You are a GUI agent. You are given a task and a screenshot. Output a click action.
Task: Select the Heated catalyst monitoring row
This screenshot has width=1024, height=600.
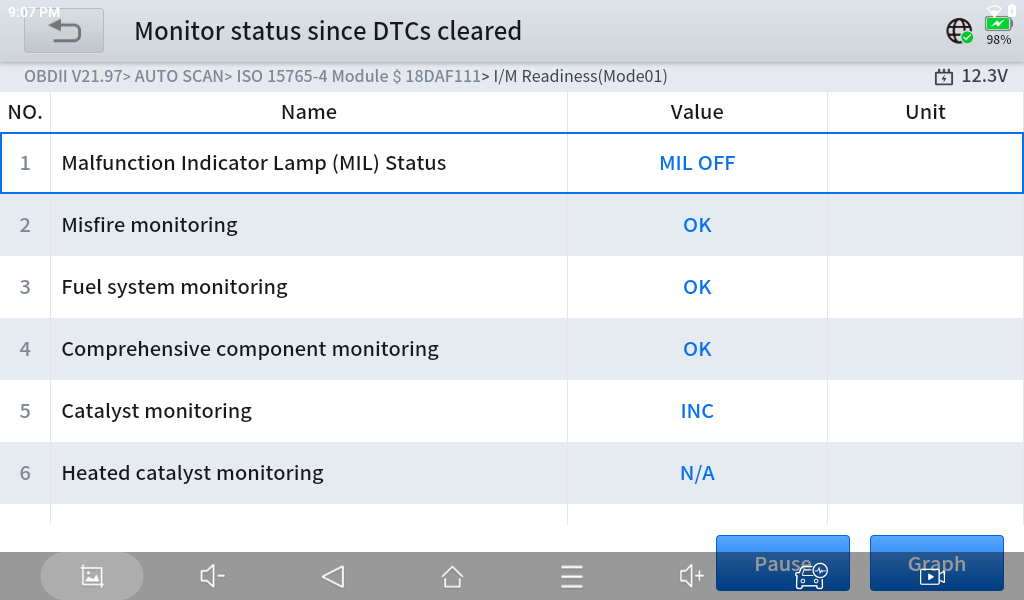coord(512,473)
